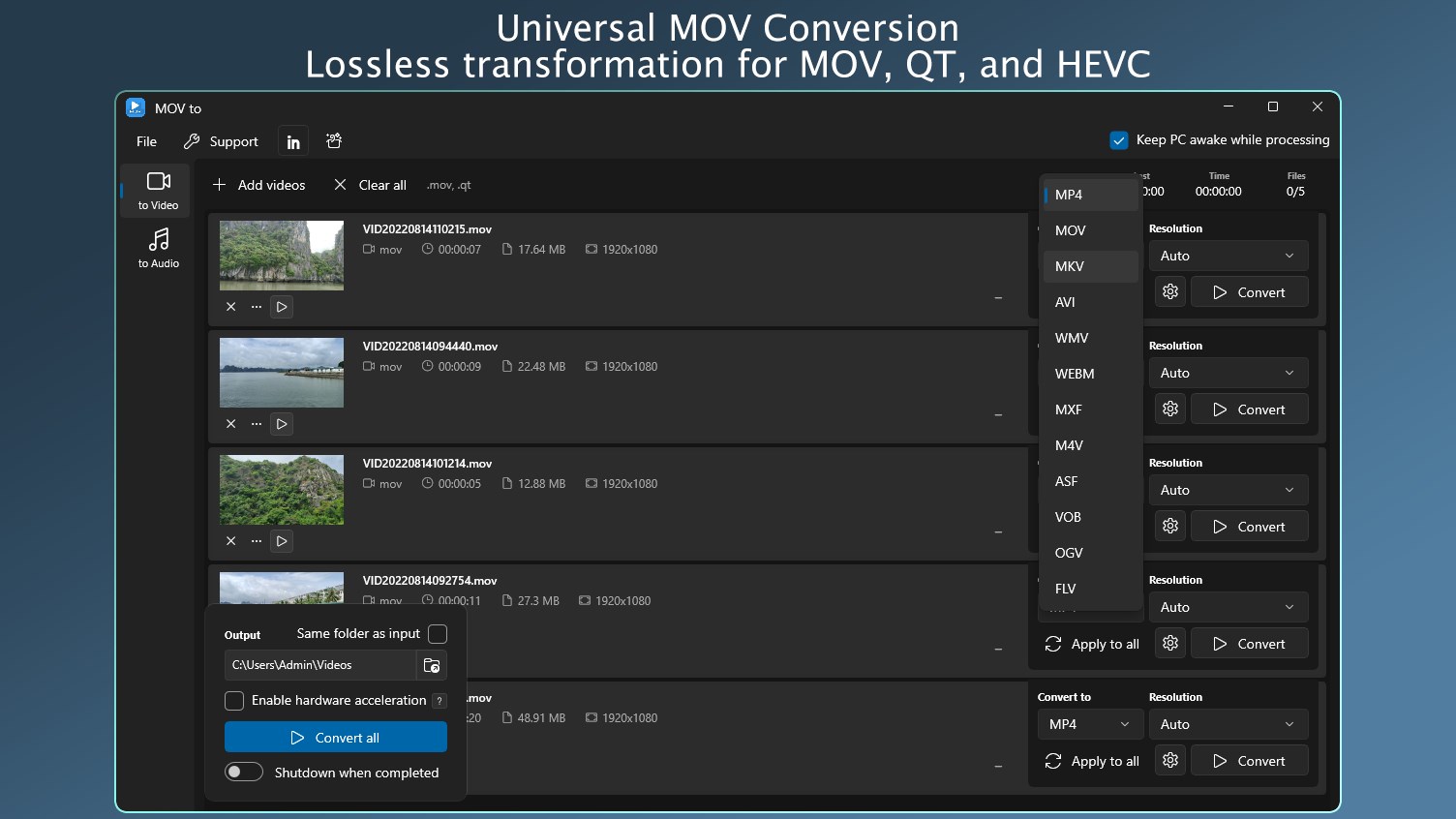Start Convert all
Image resolution: width=1456 pixels, height=819 pixels.
336,738
